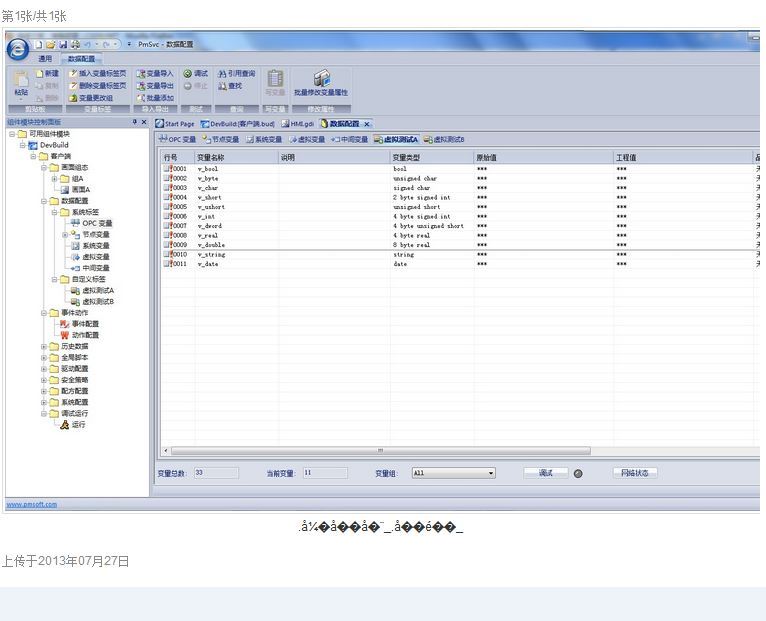Select 虚拟测试B in the tree
This screenshot has height=621, width=766.
point(98,301)
